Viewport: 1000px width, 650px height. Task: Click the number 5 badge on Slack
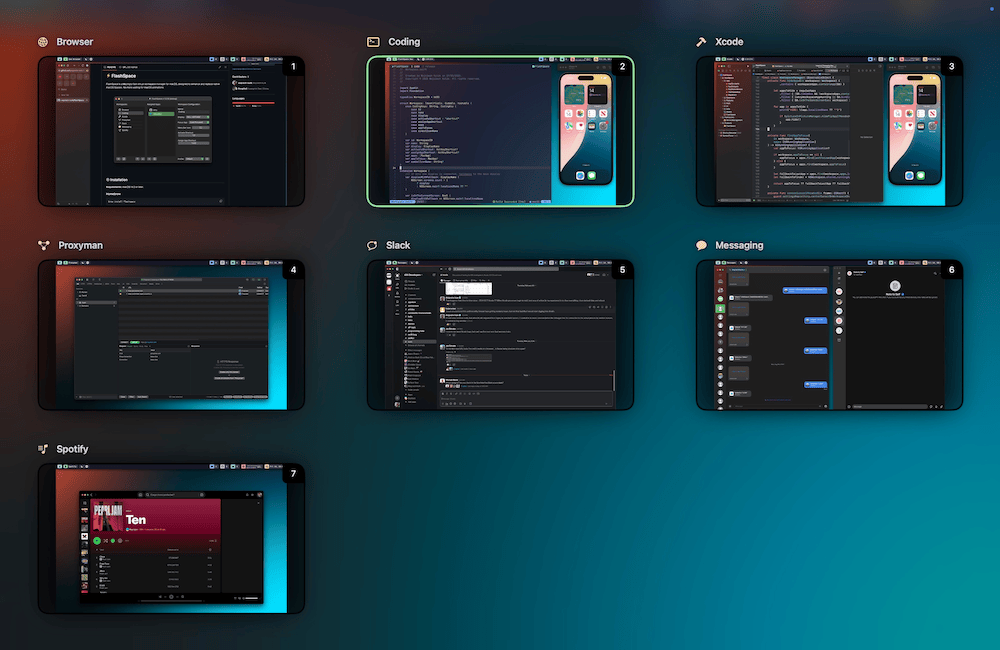[622, 270]
